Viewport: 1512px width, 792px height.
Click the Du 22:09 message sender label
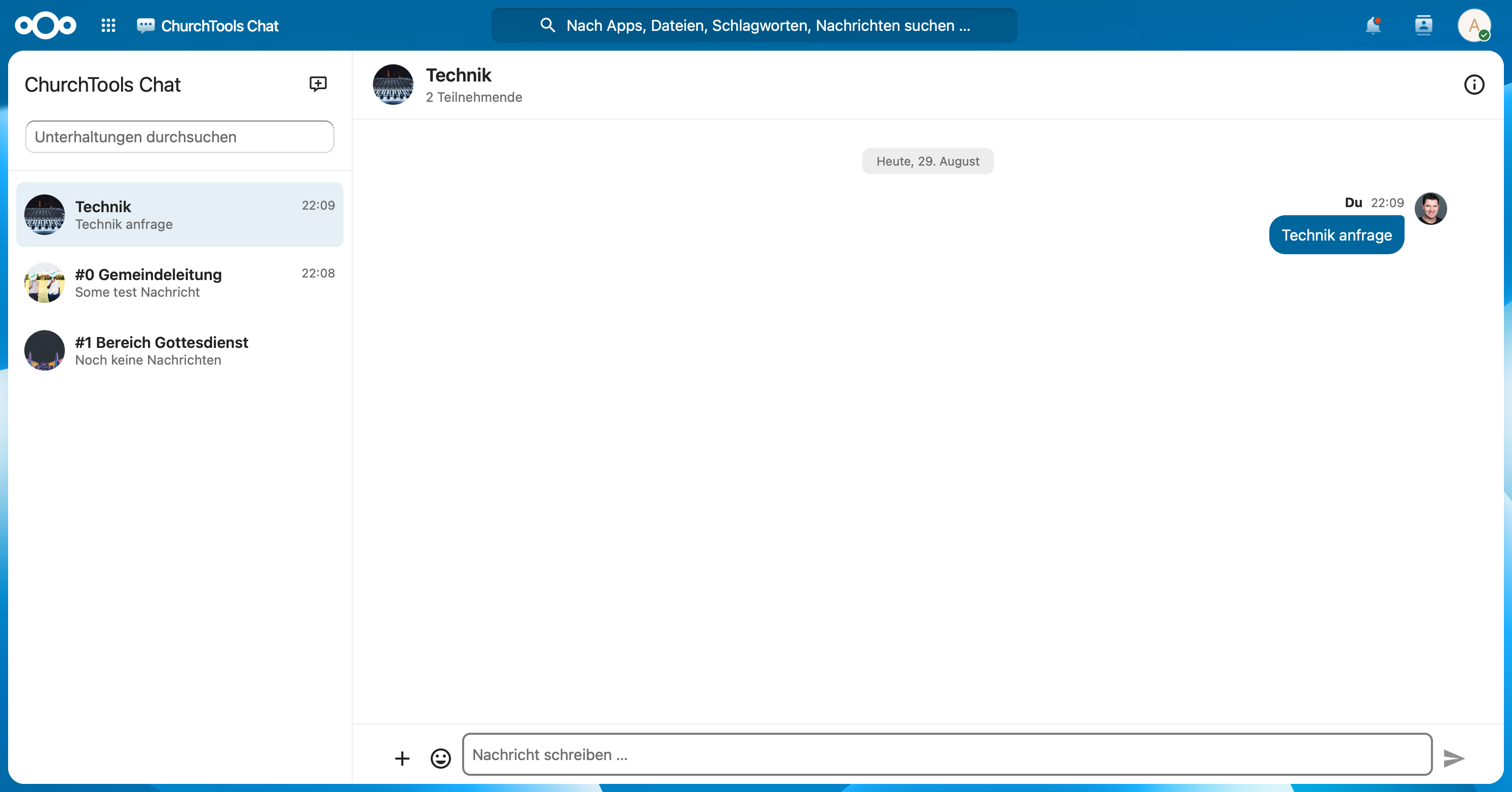pyautogui.click(x=1374, y=203)
